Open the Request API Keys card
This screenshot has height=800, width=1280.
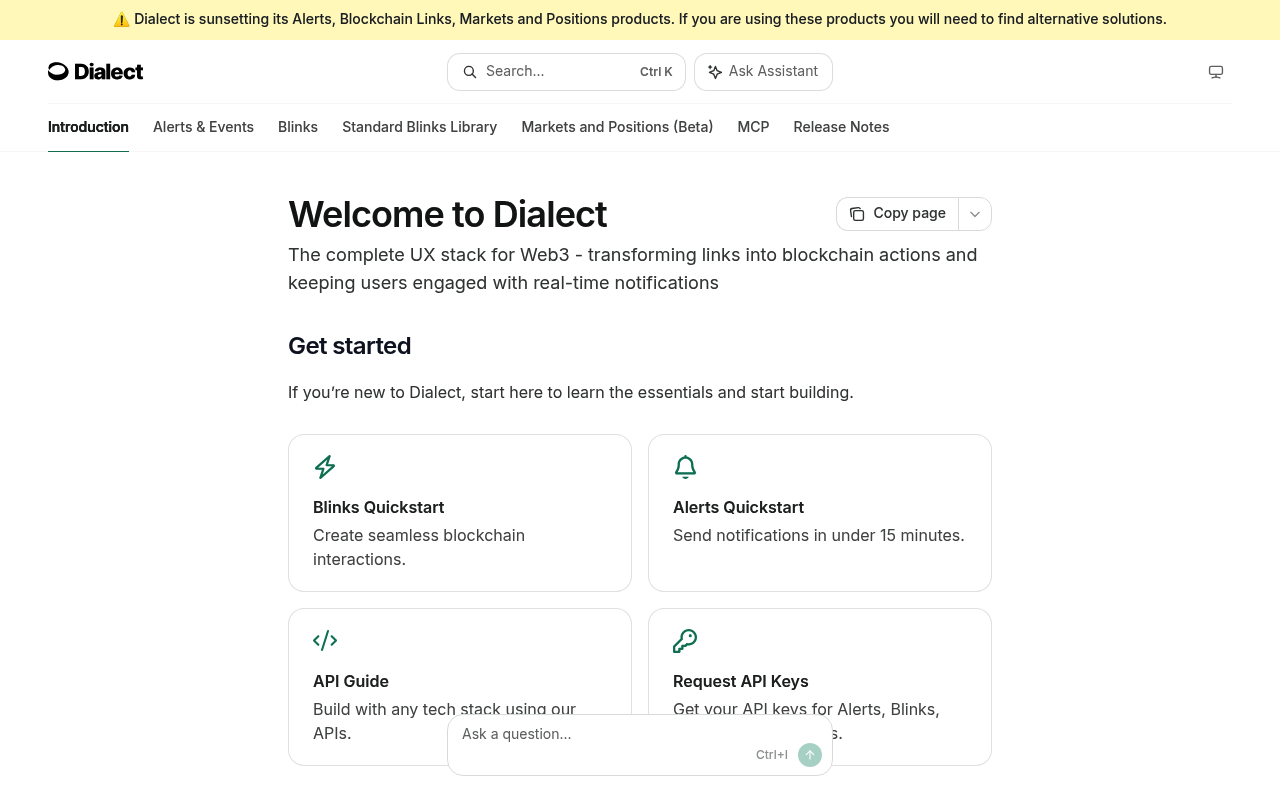pyautogui.click(x=820, y=687)
